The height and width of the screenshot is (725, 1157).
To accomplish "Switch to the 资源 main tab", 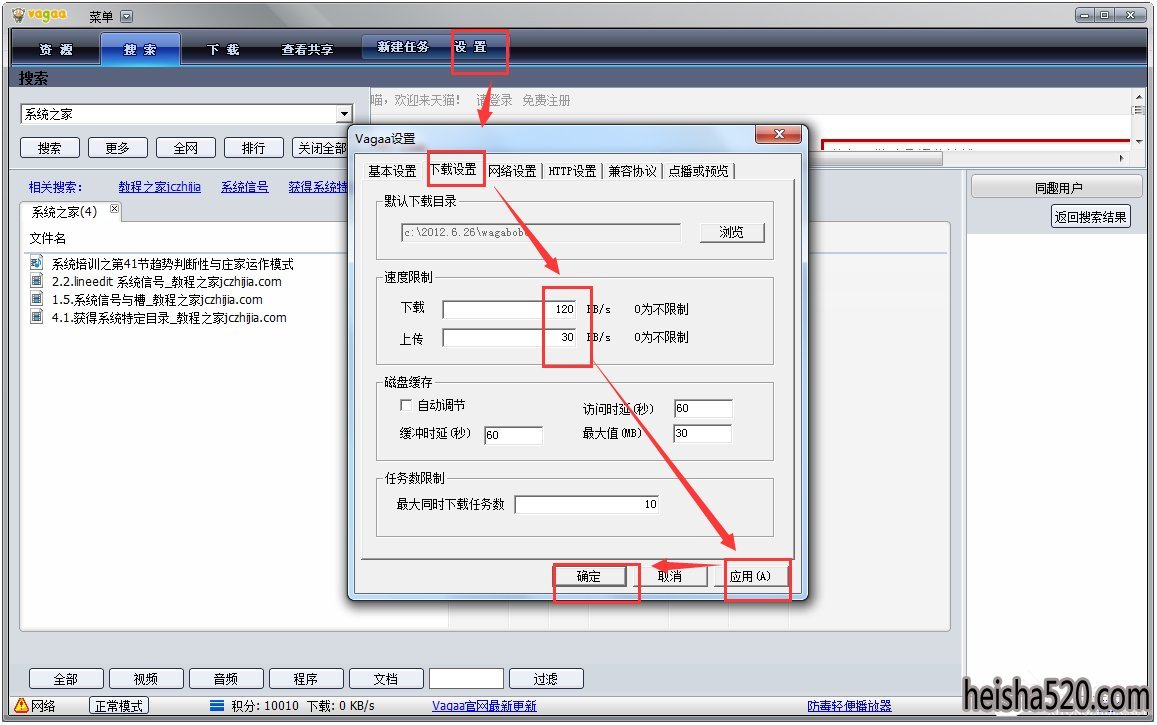I will click(56, 49).
